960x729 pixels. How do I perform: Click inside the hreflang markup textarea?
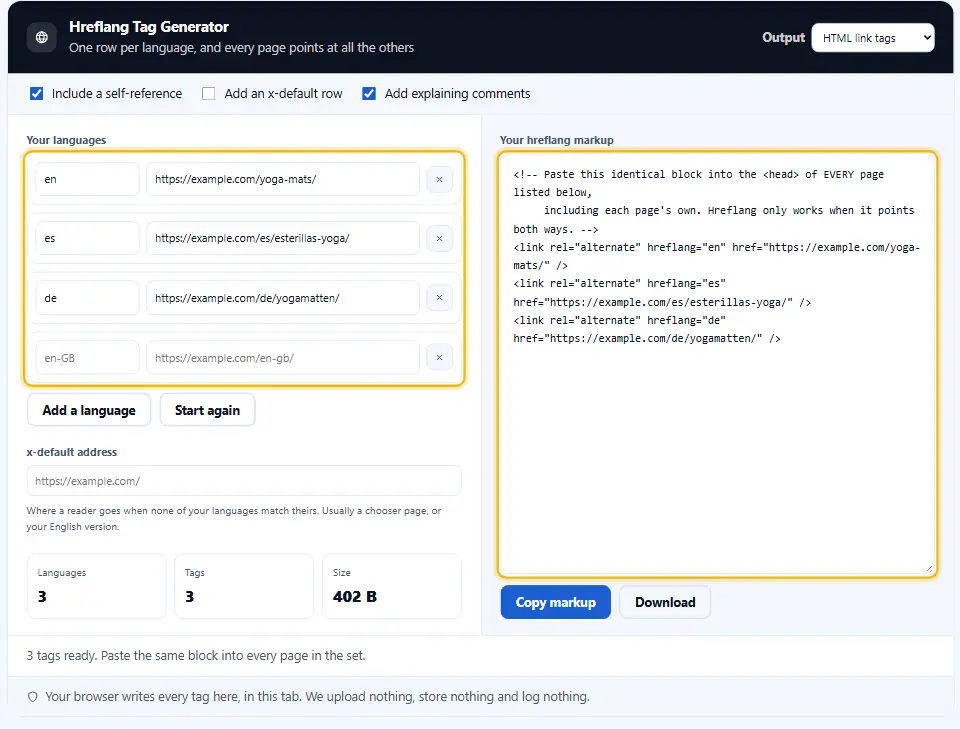[x=717, y=364]
